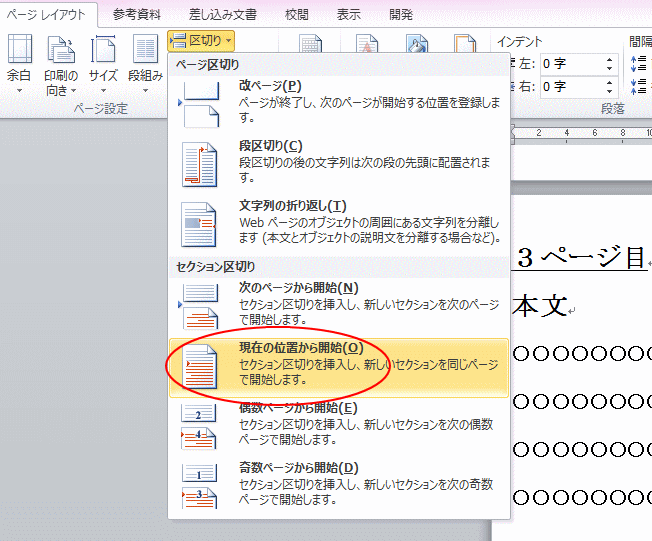Click the watermark icon in ribbon

click(367, 43)
